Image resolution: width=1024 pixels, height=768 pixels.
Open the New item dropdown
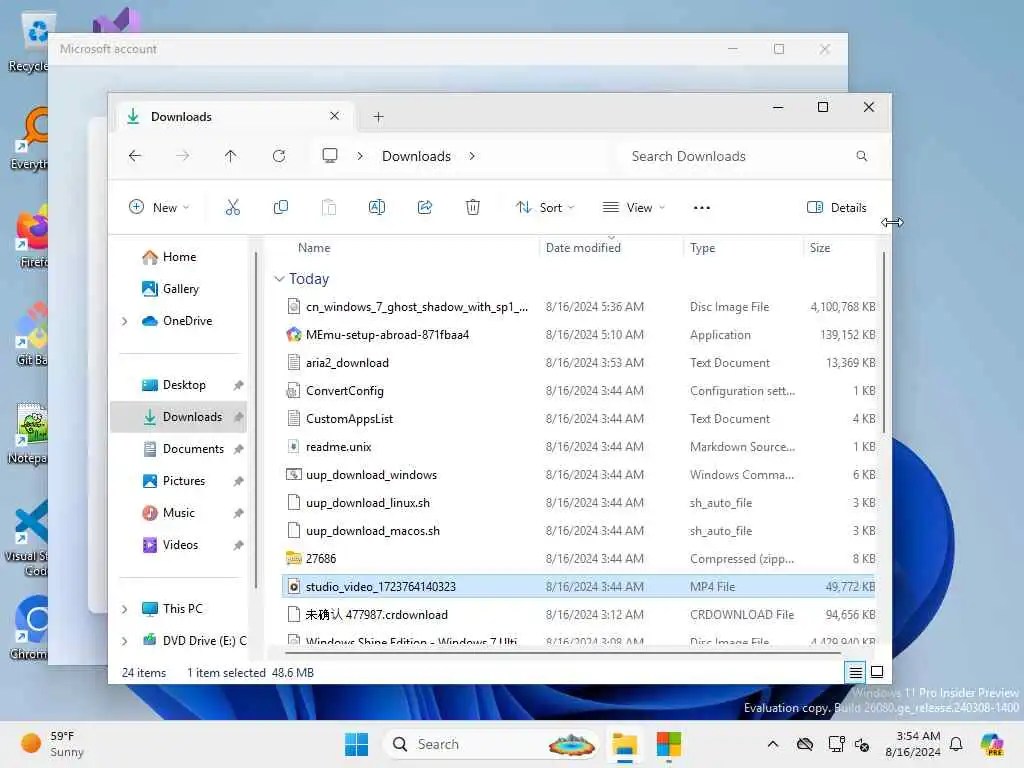(159, 208)
